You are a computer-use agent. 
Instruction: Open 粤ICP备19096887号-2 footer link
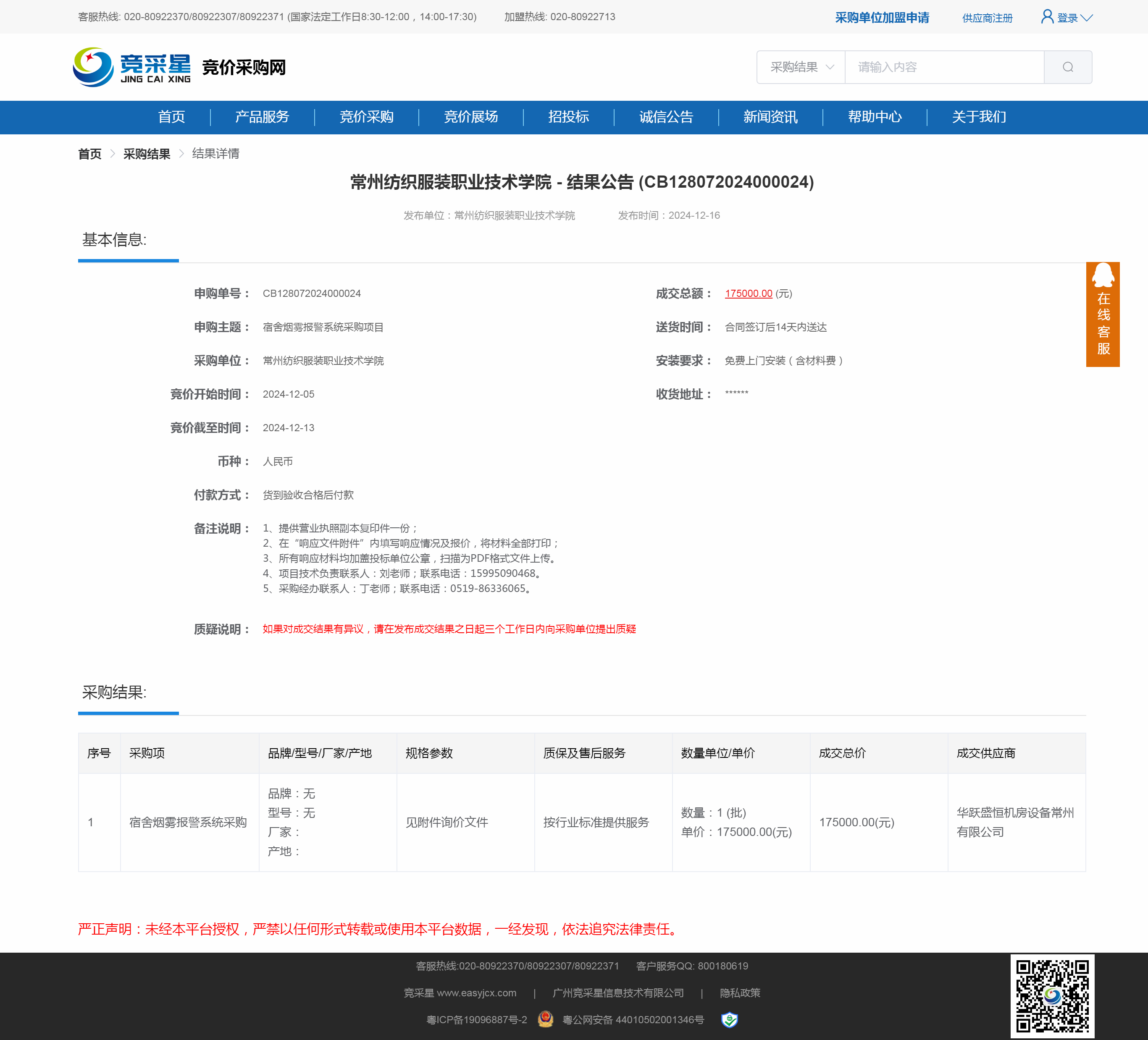(476, 1019)
